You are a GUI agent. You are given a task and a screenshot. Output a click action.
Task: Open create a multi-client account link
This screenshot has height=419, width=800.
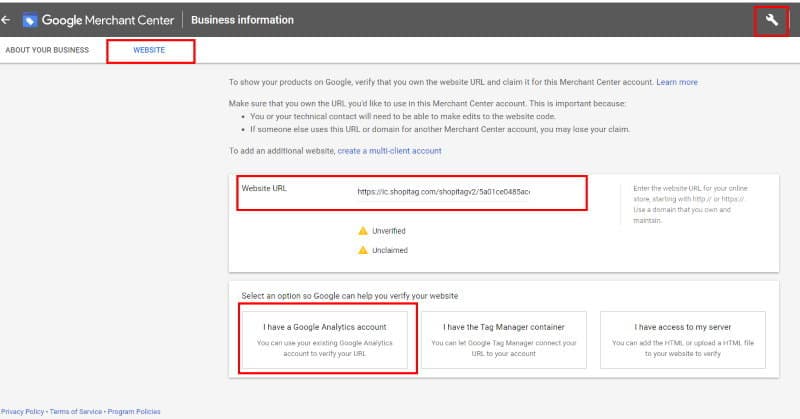tap(389, 151)
